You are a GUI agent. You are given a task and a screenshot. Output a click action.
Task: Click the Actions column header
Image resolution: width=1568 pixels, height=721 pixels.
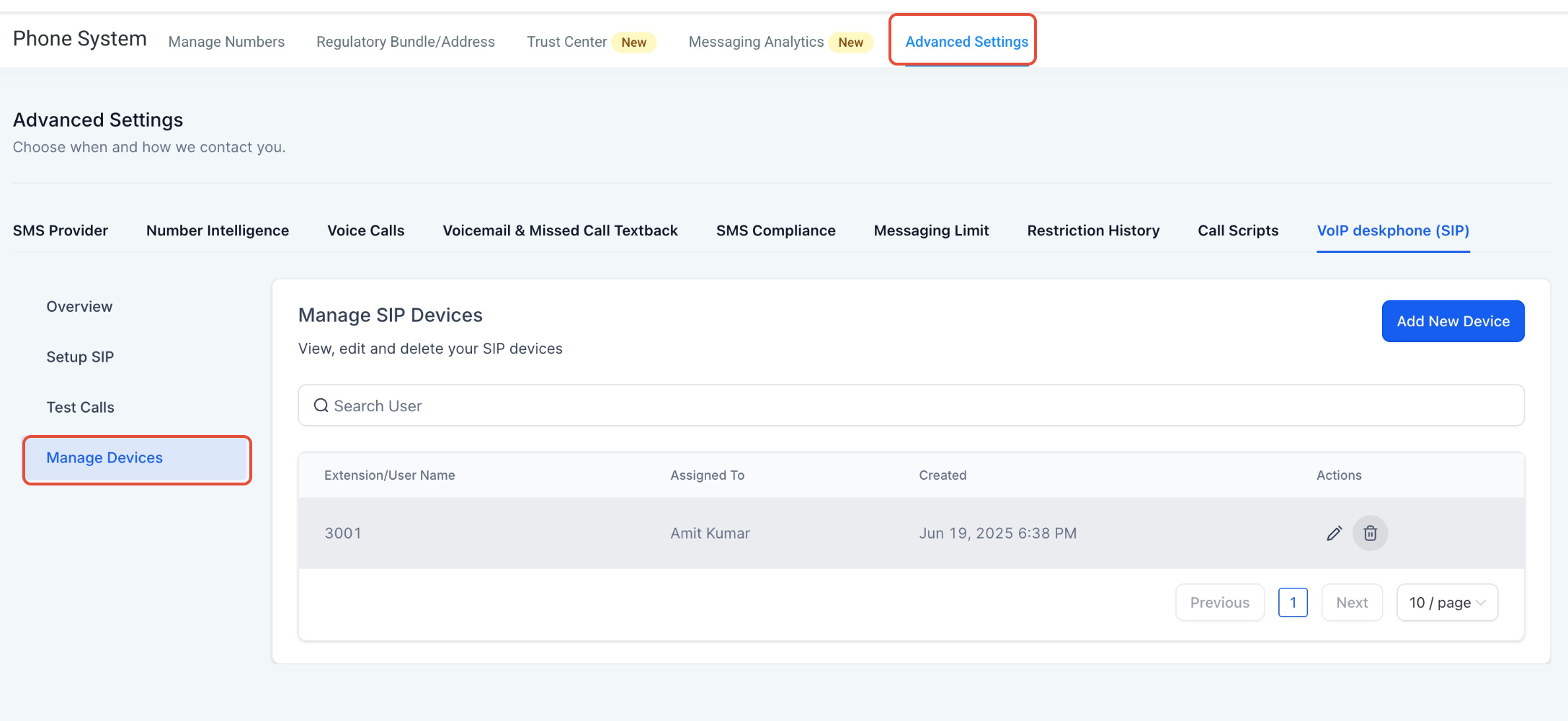[x=1339, y=475]
